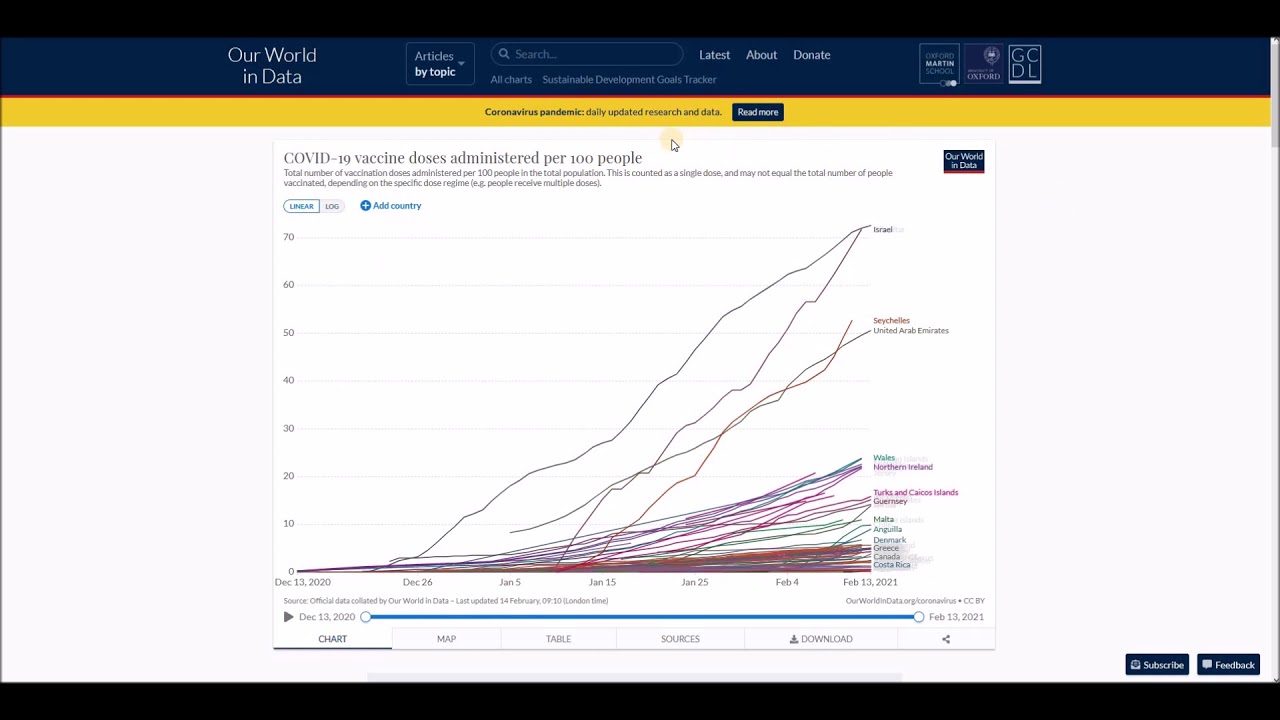Click the search magnifier icon
Screen dimensions: 1280x720
[x=504, y=54]
